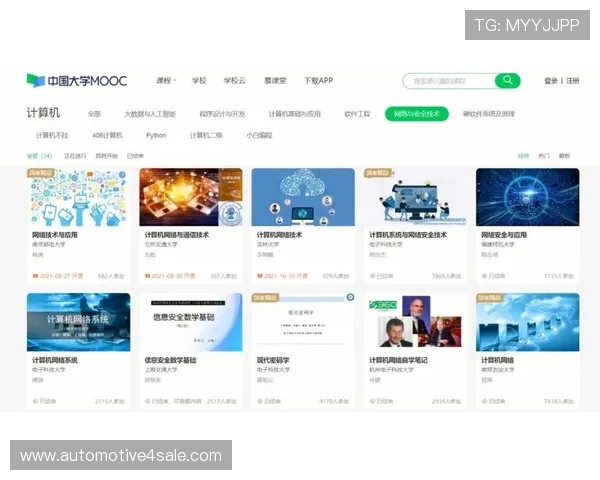
Task: Filter courses by 已结束 status
Action: click(x=135, y=156)
